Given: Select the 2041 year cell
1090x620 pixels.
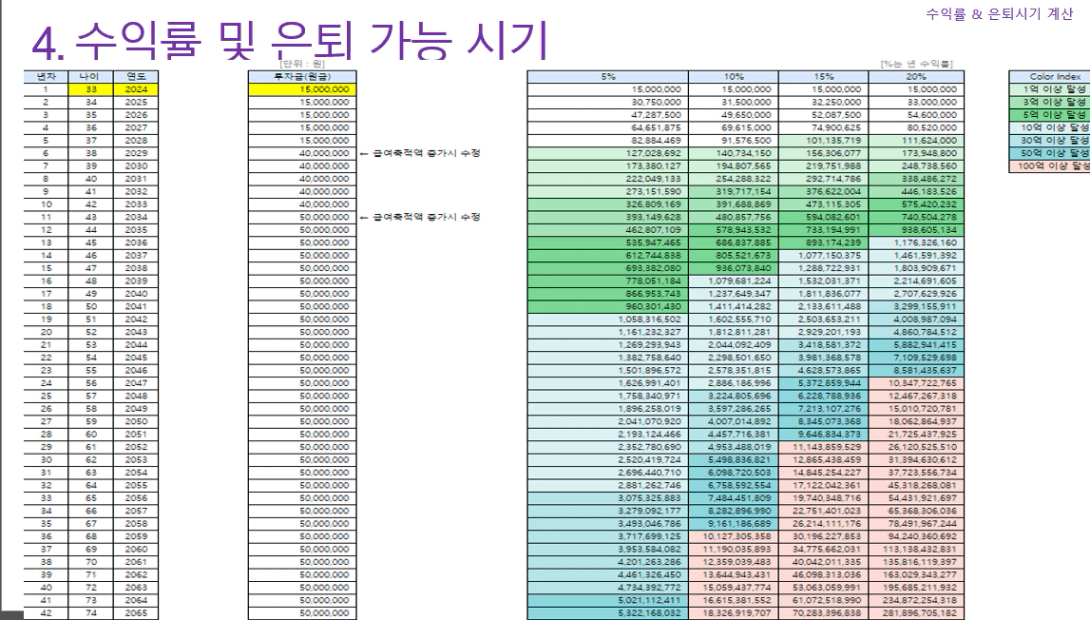Looking at the screenshot, I should (x=136, y=307).
